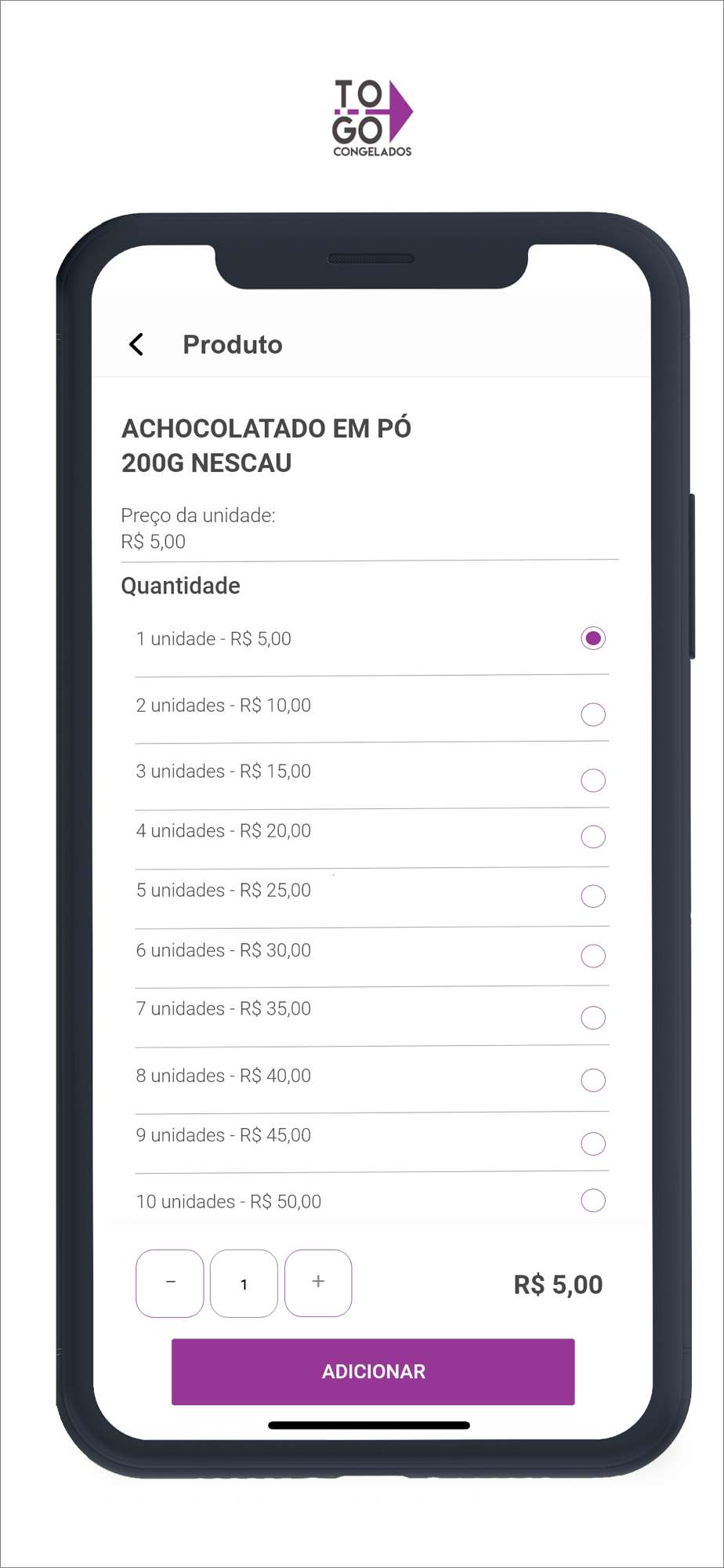Click the plus quantity button
Viewport: 724px width, 1568px height.
pyautogui.click(x=318, y=1283)
